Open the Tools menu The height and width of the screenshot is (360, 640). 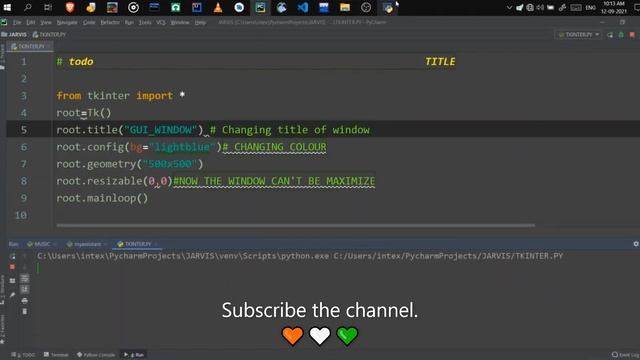(x=145, y=22)
